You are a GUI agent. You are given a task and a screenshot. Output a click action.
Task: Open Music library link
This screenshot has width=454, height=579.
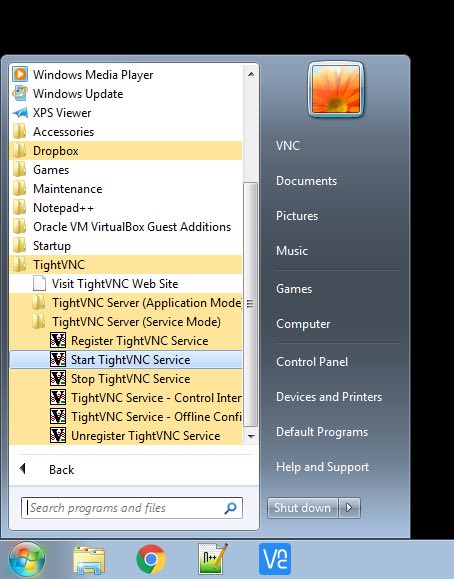coord(292,251)
